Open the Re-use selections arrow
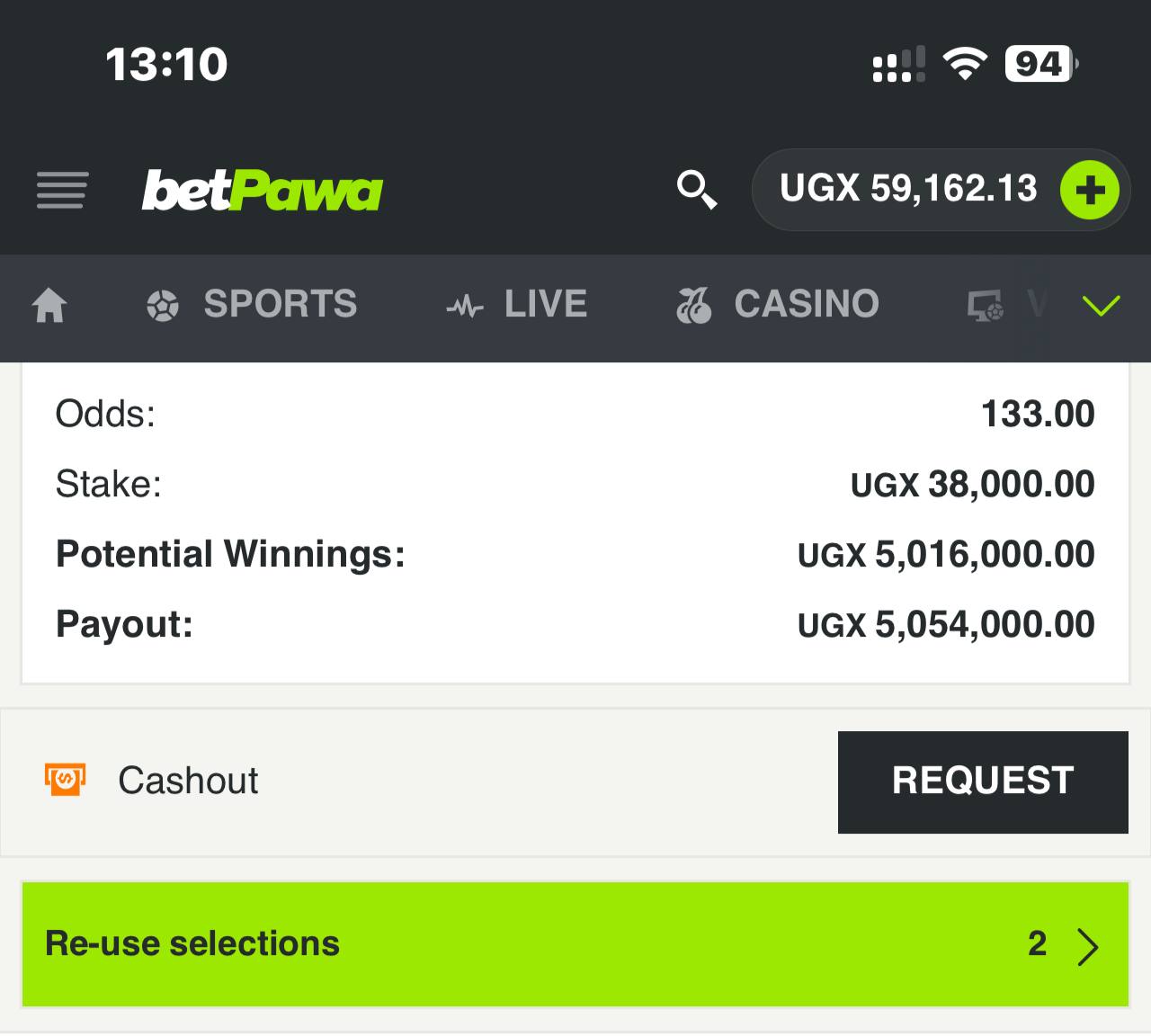Screen dimensions: 1151x1036 [1088, 945]
